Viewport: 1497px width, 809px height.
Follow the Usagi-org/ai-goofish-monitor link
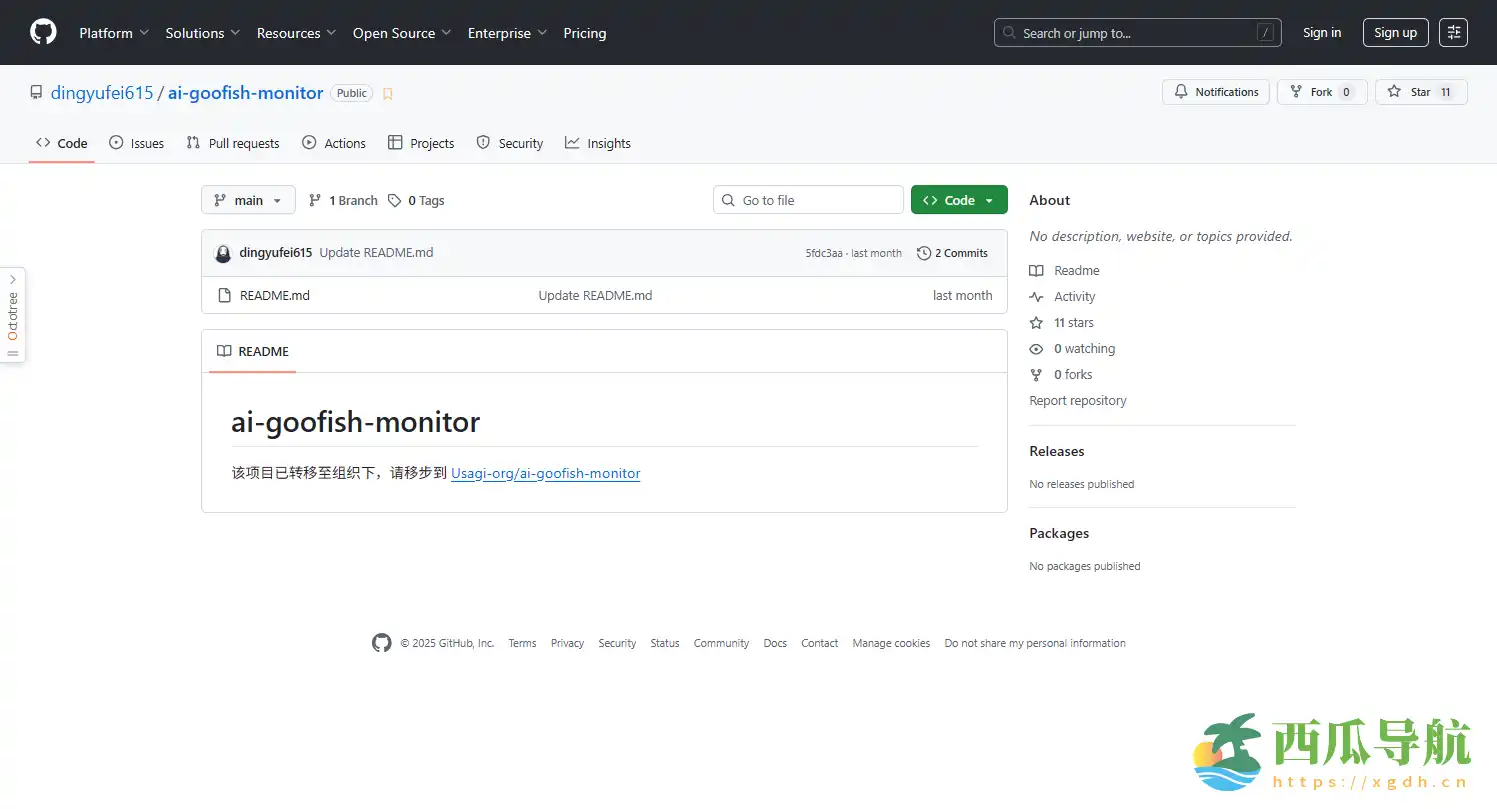click(x=545, y=474)
